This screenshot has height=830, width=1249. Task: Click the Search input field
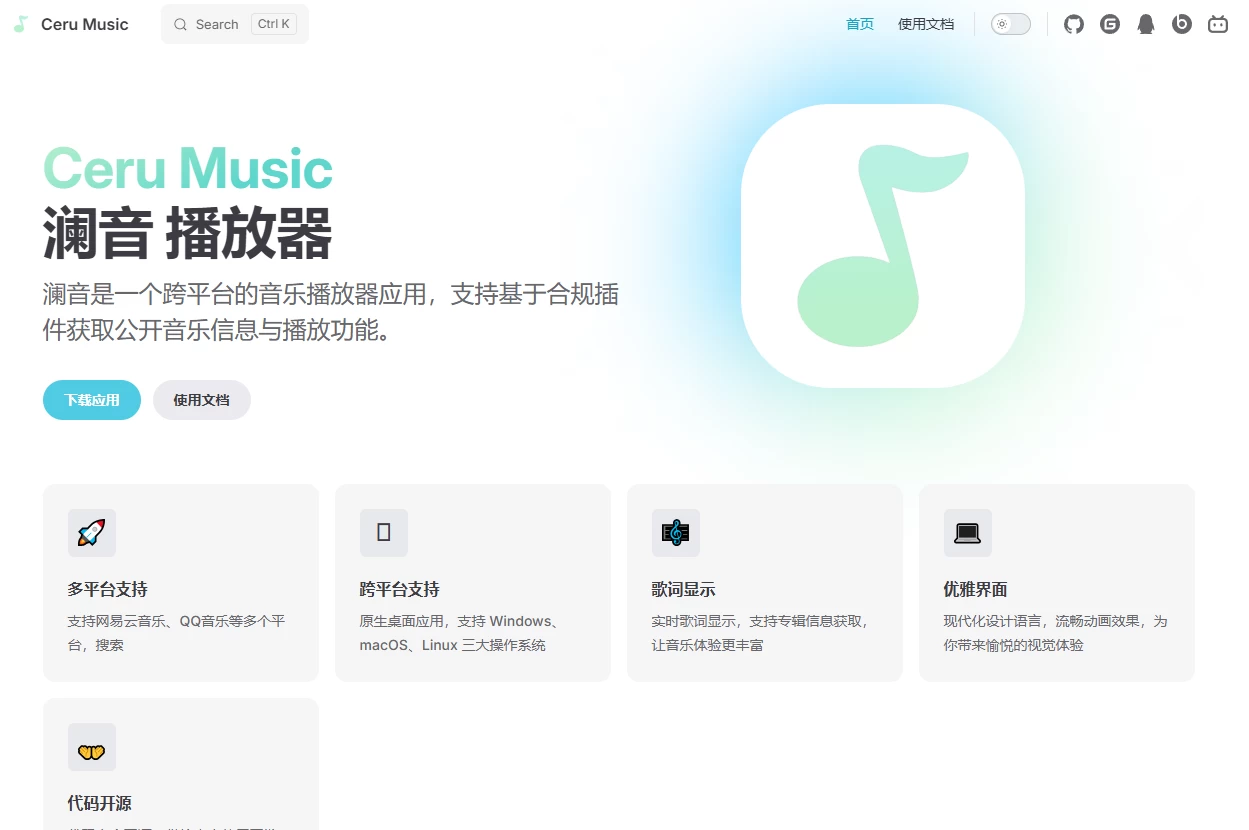pyautogui.click(x=234, y=23)
